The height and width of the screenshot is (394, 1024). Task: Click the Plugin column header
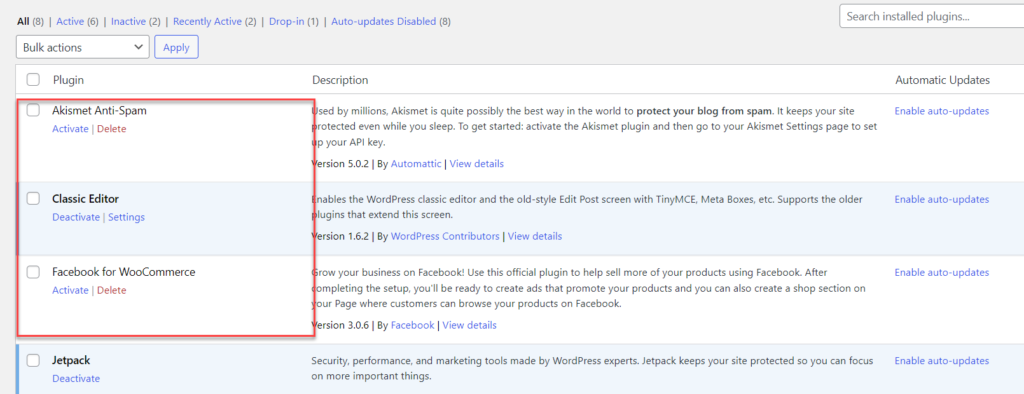click(x=68, y=80)
